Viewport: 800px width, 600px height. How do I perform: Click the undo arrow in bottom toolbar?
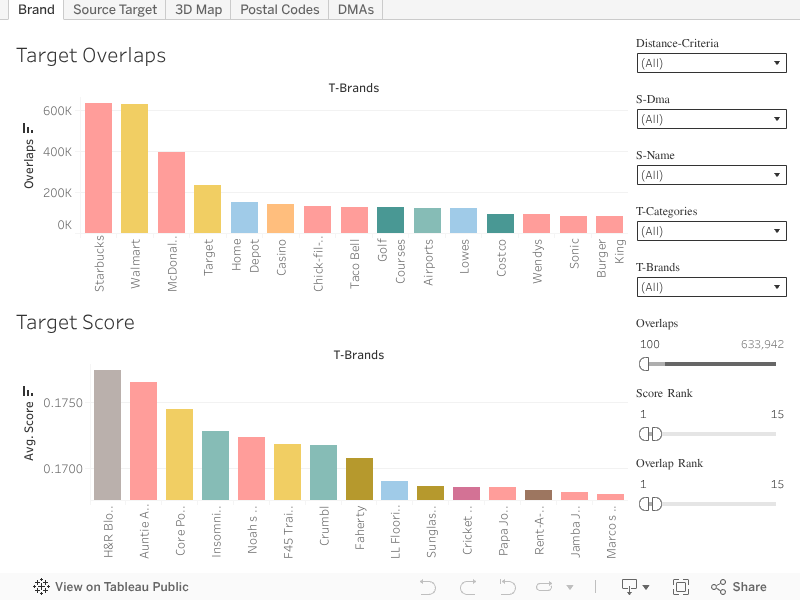coord(428,587)
